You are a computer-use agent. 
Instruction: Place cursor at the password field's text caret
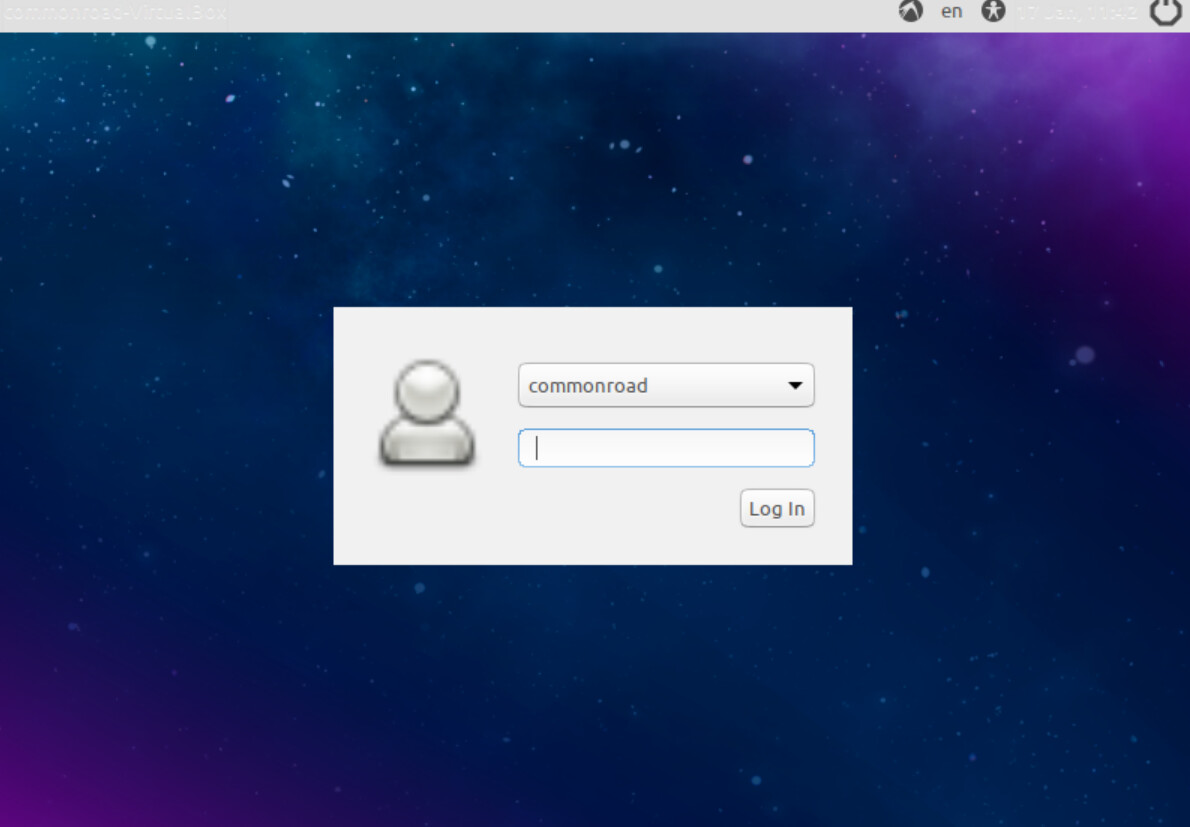coord(537,448)
